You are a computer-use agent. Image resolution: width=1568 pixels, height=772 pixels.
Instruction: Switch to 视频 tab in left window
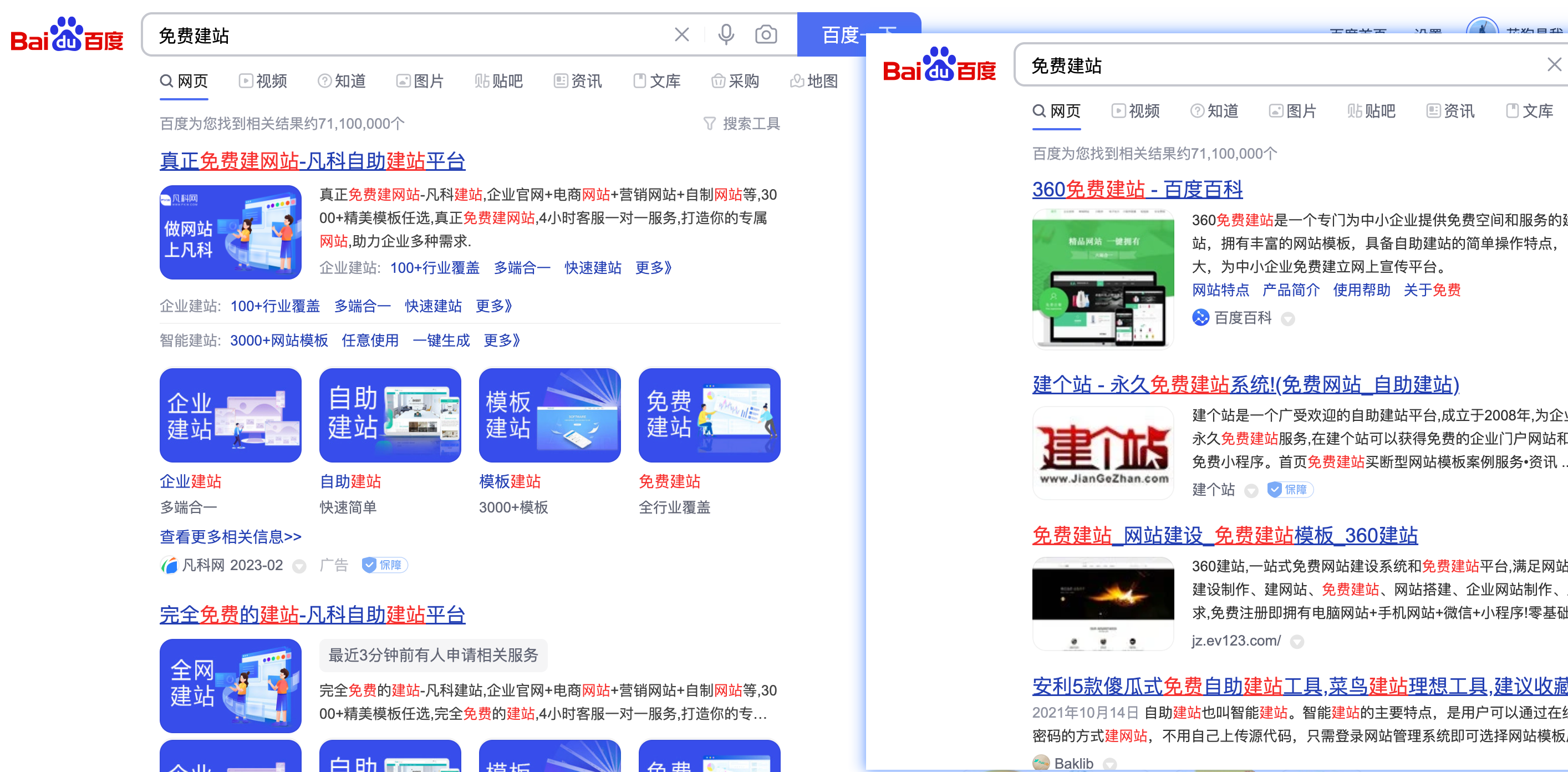tap(263, 82)
